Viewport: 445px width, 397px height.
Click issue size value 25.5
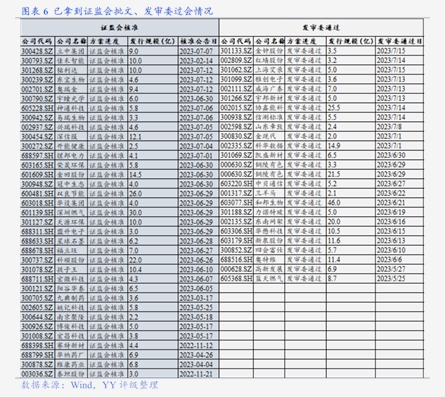[x=334, y=108]
